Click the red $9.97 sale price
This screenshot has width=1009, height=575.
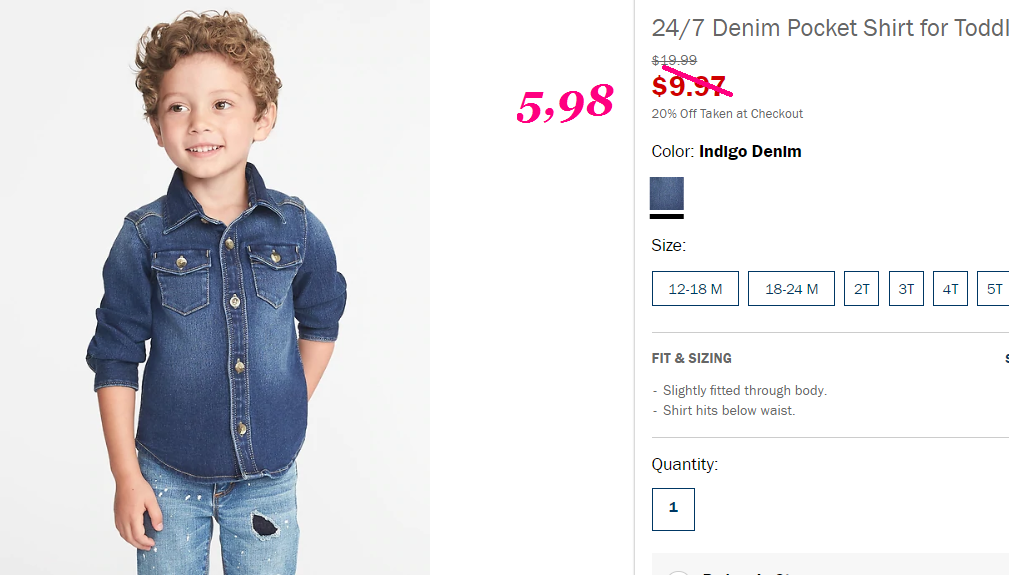pos(689,86)
